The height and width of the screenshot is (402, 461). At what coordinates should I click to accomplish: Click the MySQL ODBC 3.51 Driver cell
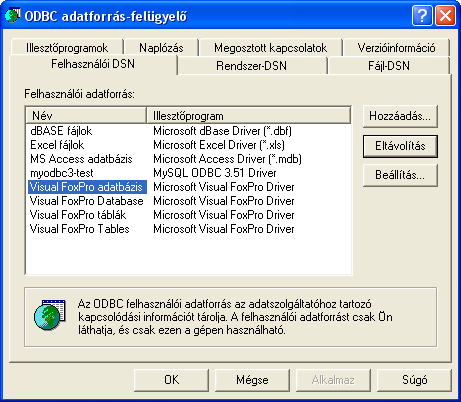[x=215, y=173]
